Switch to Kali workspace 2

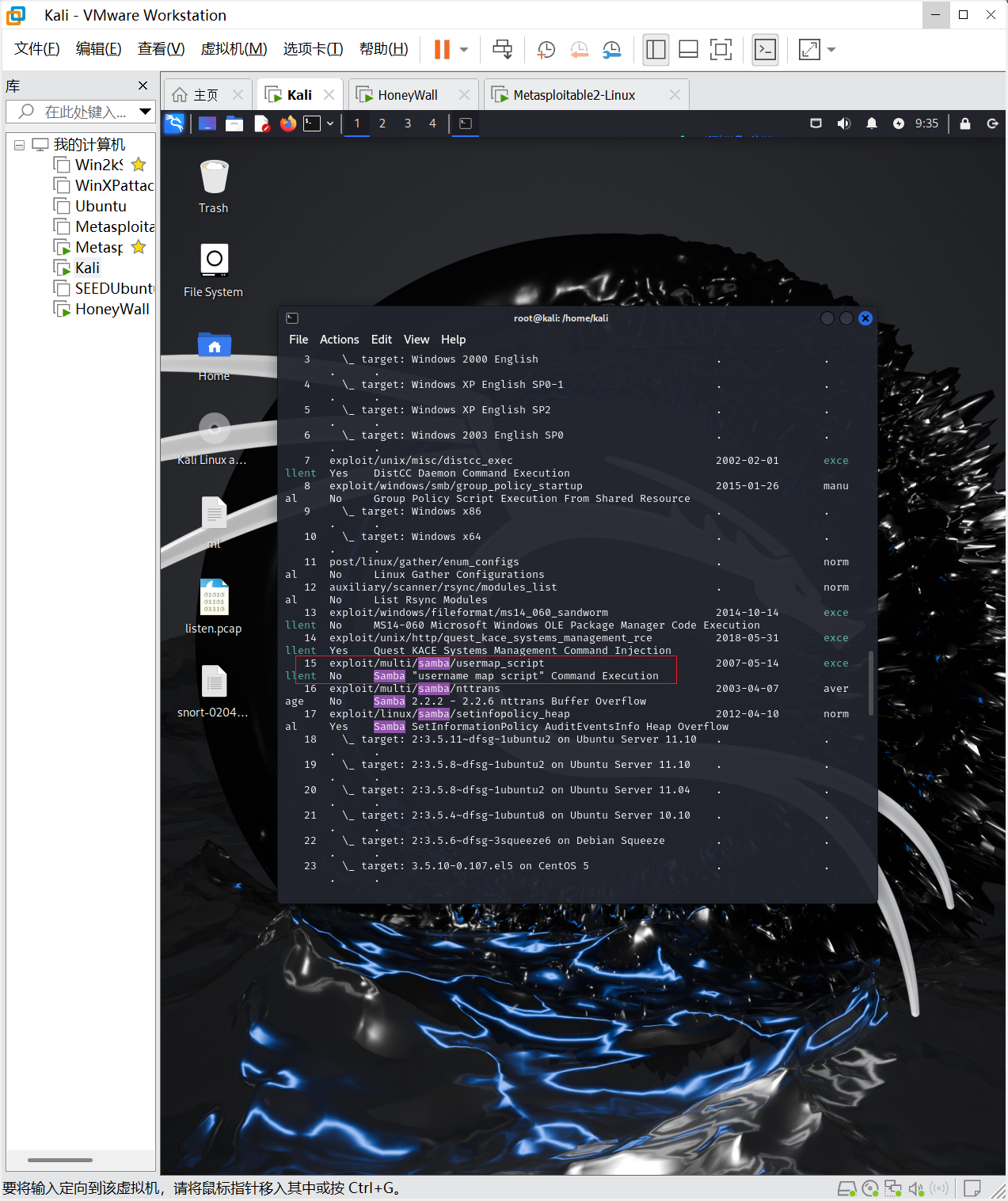click(x=382, y=124)
